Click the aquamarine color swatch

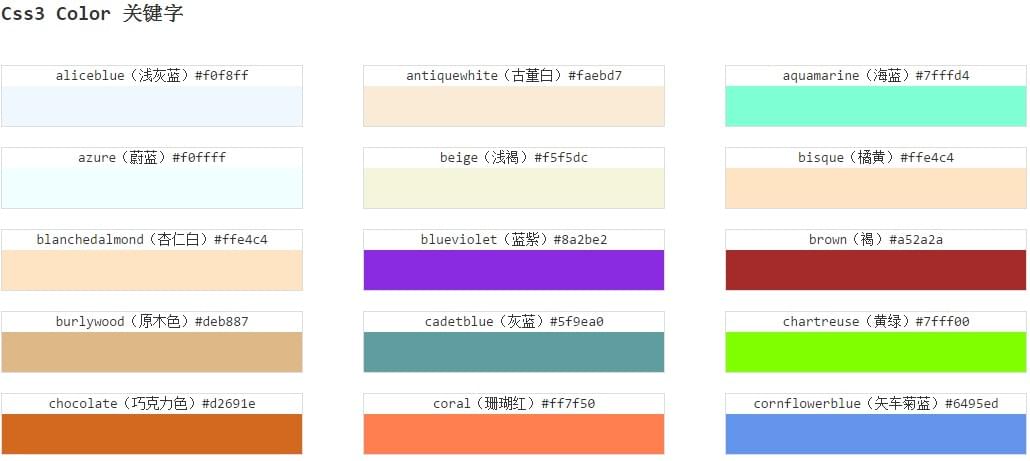coord(876,106)
